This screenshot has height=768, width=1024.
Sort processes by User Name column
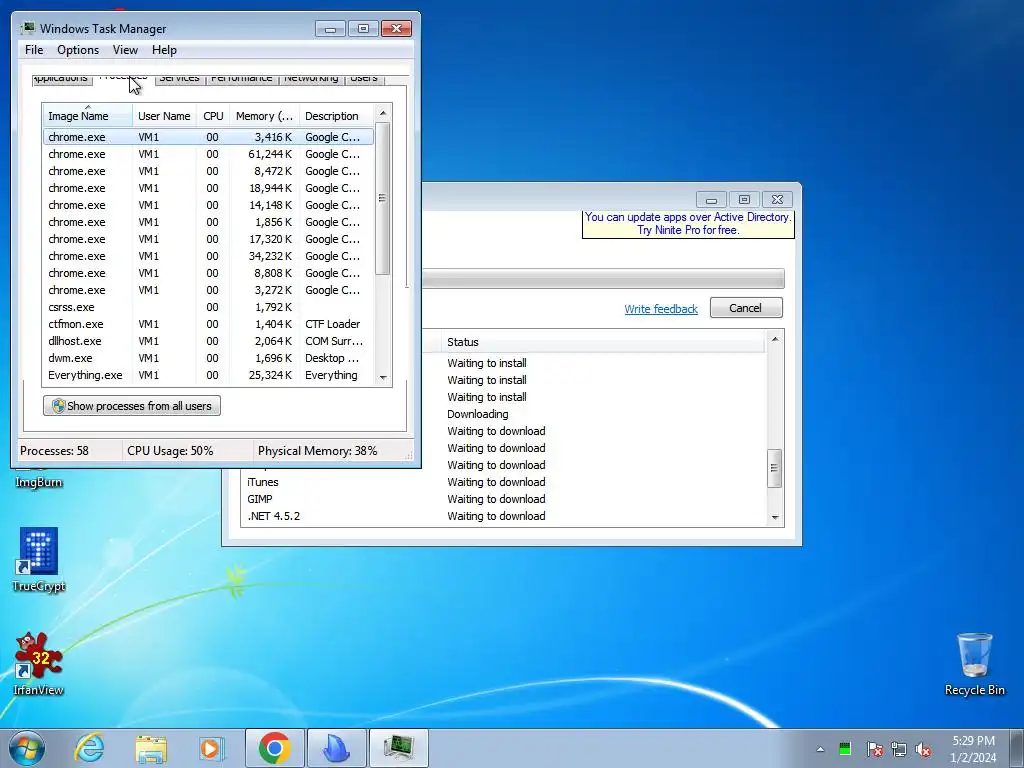pyautogui.click(x=164, y=116)
